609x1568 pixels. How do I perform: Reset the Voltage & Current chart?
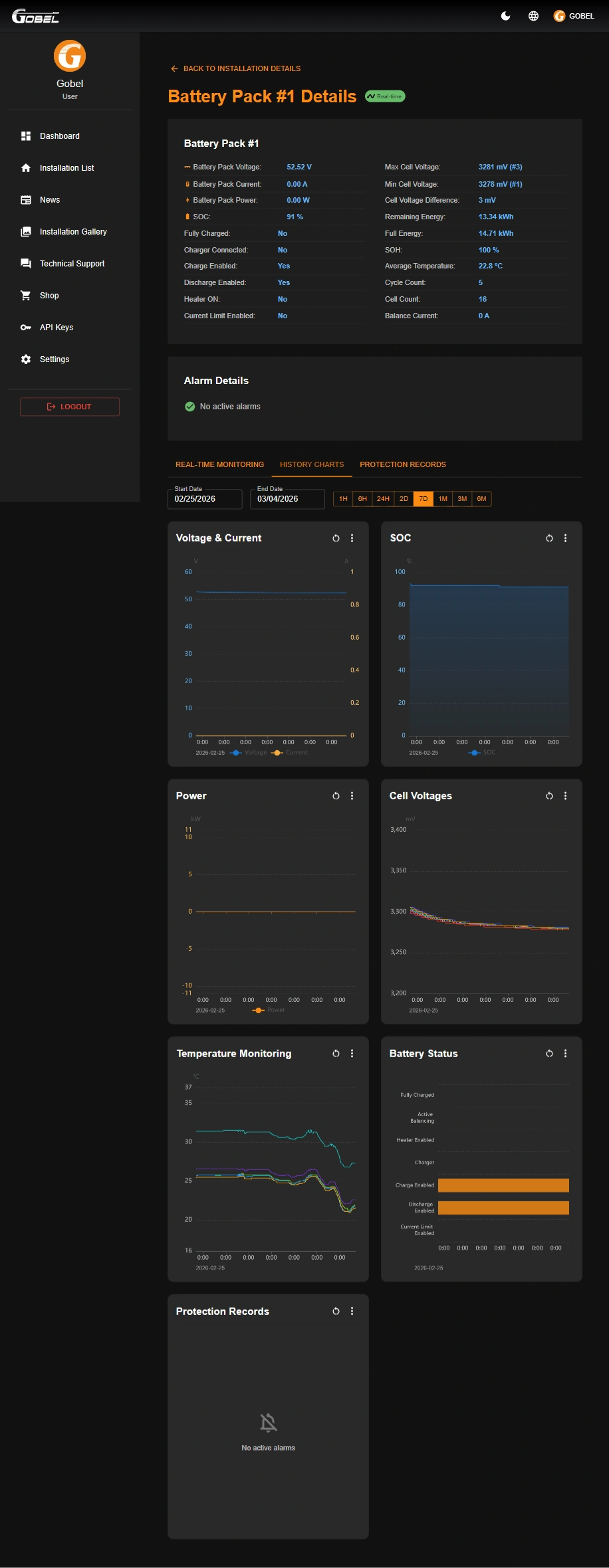(x=336, y=538)
